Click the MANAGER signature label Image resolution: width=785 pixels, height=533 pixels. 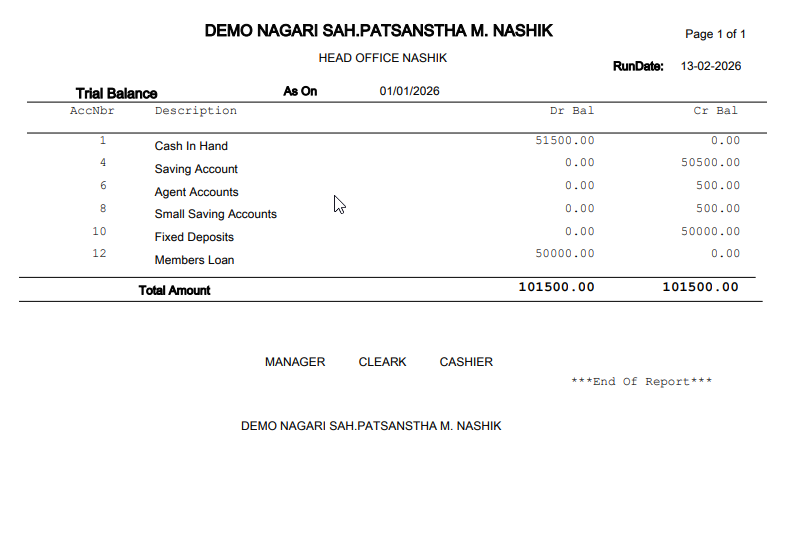tap(295, 362)
